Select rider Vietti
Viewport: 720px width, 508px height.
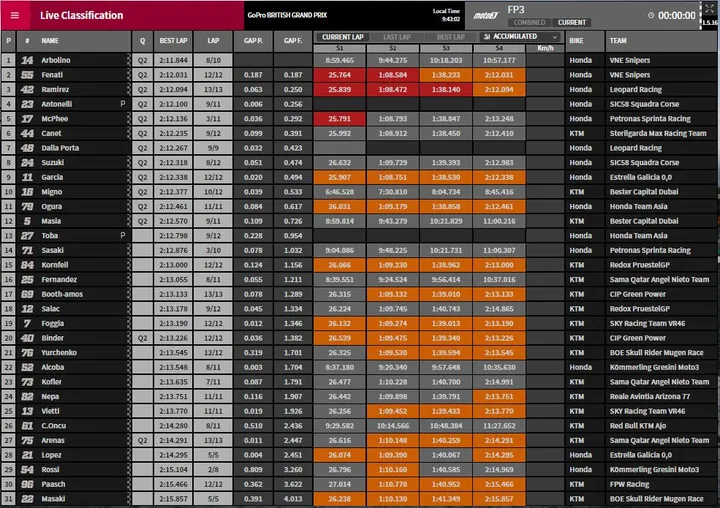[50, 411]
